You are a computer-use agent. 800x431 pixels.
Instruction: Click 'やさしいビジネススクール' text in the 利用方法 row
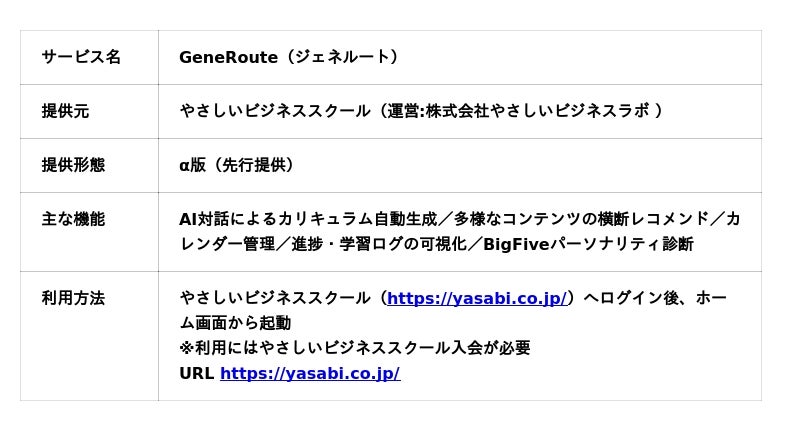point(274,298)
